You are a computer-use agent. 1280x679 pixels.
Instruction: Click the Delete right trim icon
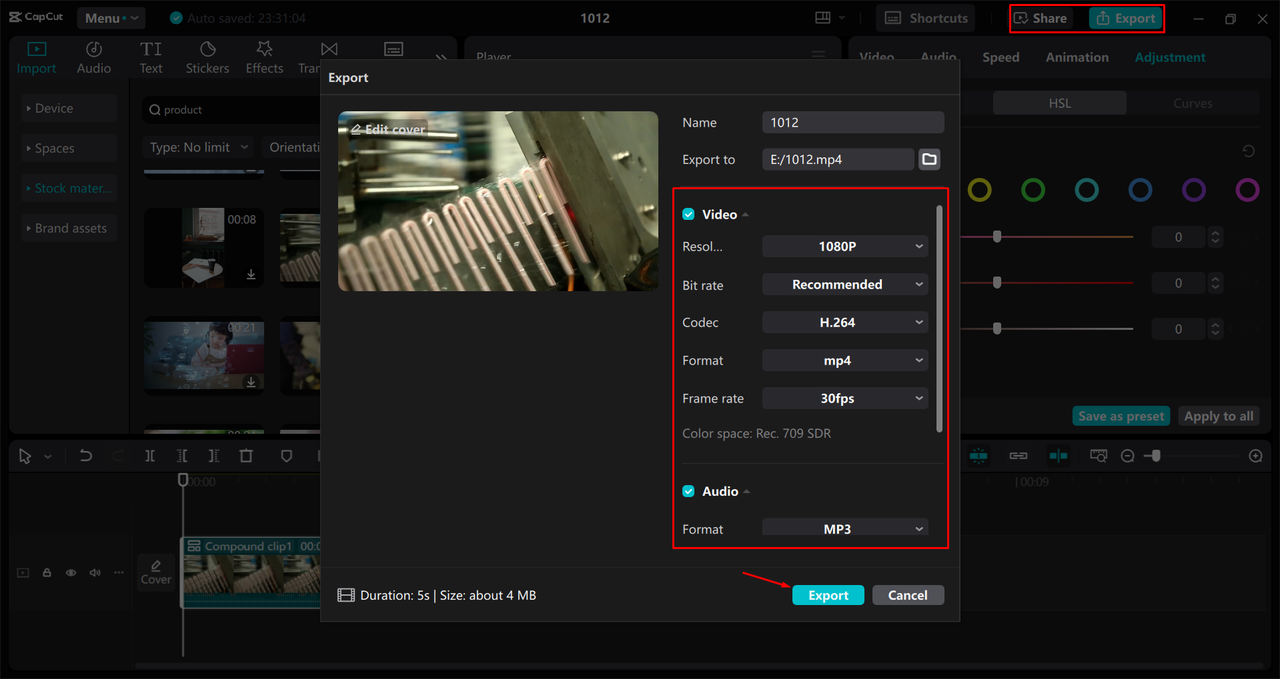(214, 456)
